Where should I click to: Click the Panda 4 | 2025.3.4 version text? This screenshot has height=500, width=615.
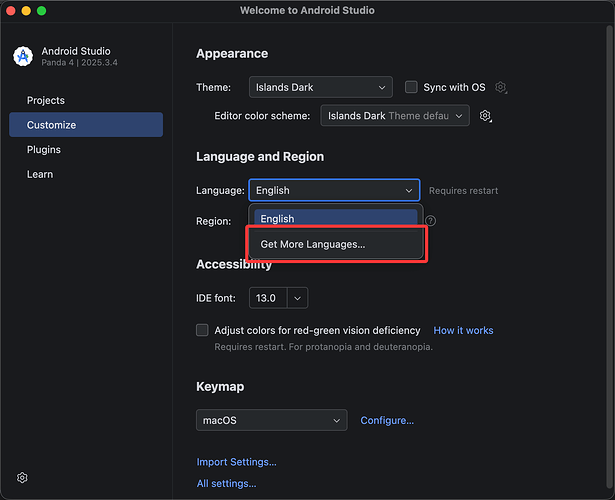point(80,62)
